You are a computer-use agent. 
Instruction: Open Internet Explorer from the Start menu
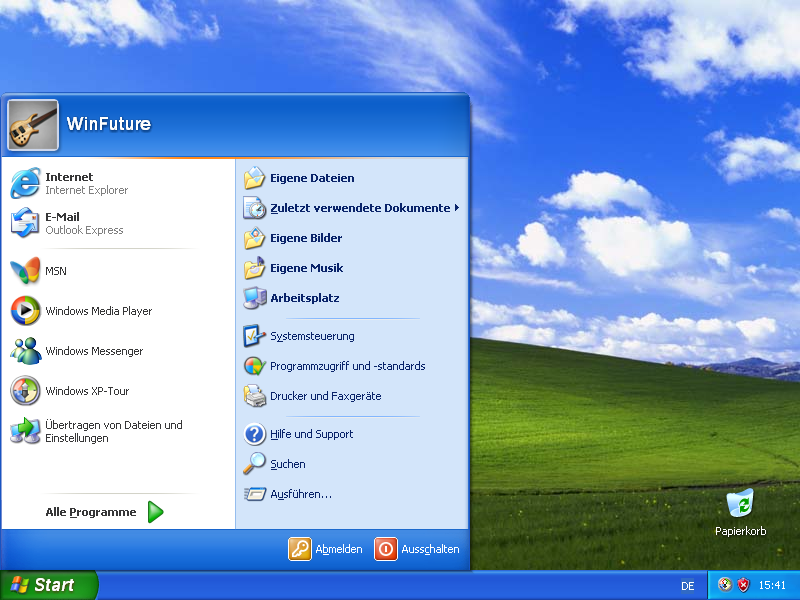[85, 183]
